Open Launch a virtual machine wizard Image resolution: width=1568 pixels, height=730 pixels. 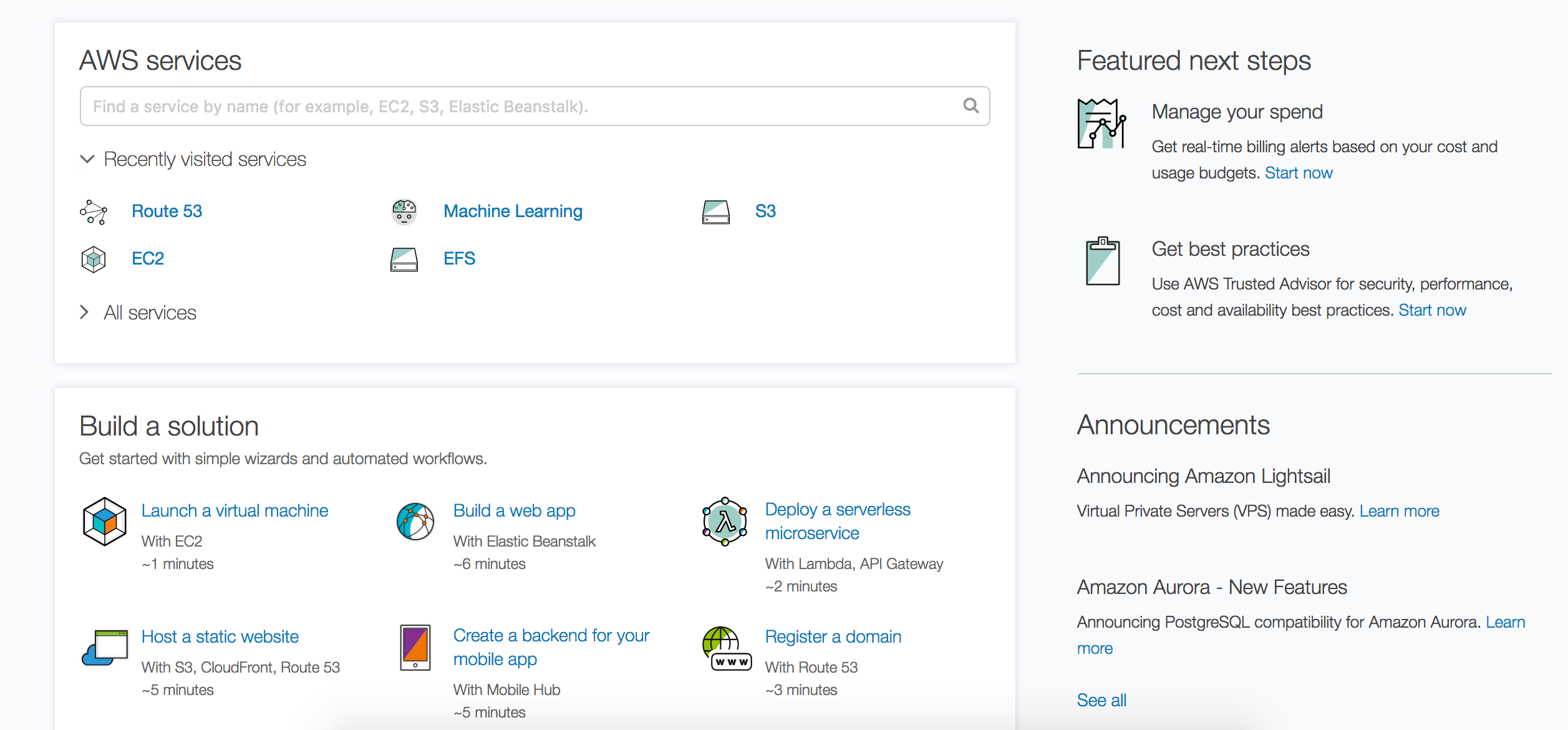pyautogui.click(x=235, y=510)
